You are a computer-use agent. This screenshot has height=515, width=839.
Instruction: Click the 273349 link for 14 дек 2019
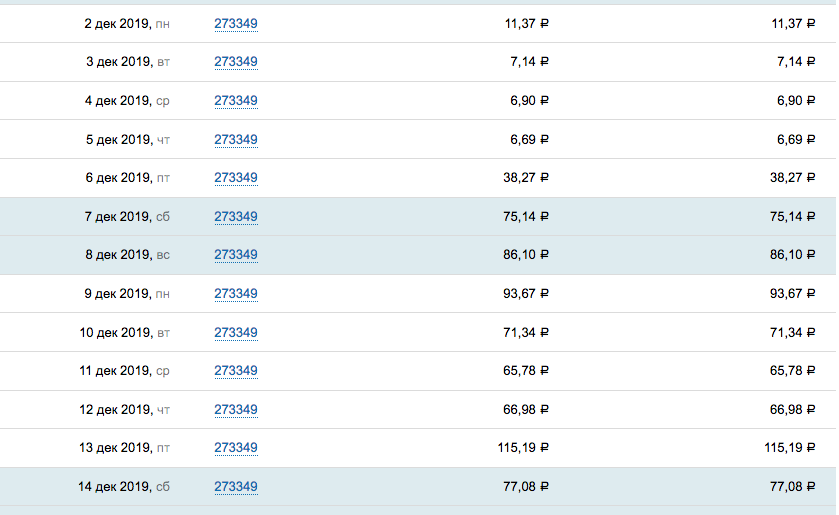pos(236,487)
